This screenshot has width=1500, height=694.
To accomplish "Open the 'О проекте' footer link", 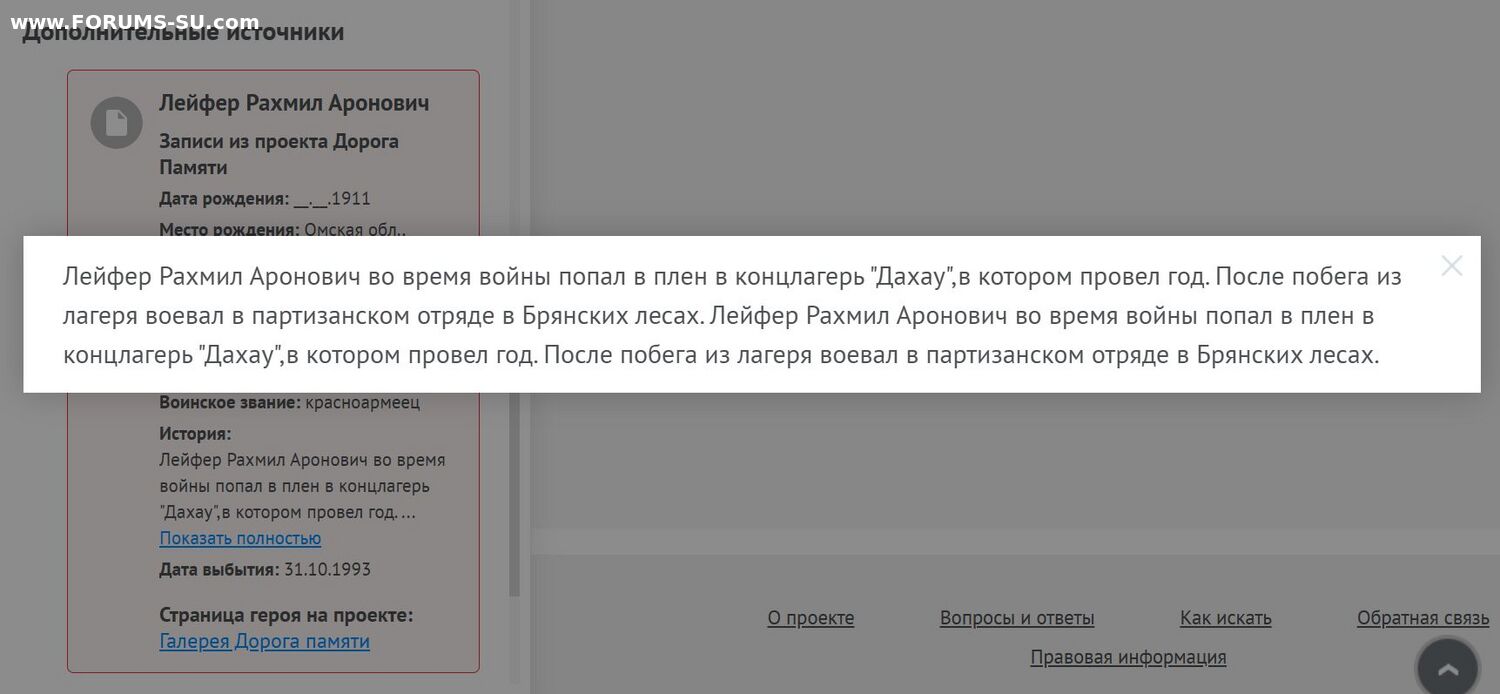I will point(810,618).
